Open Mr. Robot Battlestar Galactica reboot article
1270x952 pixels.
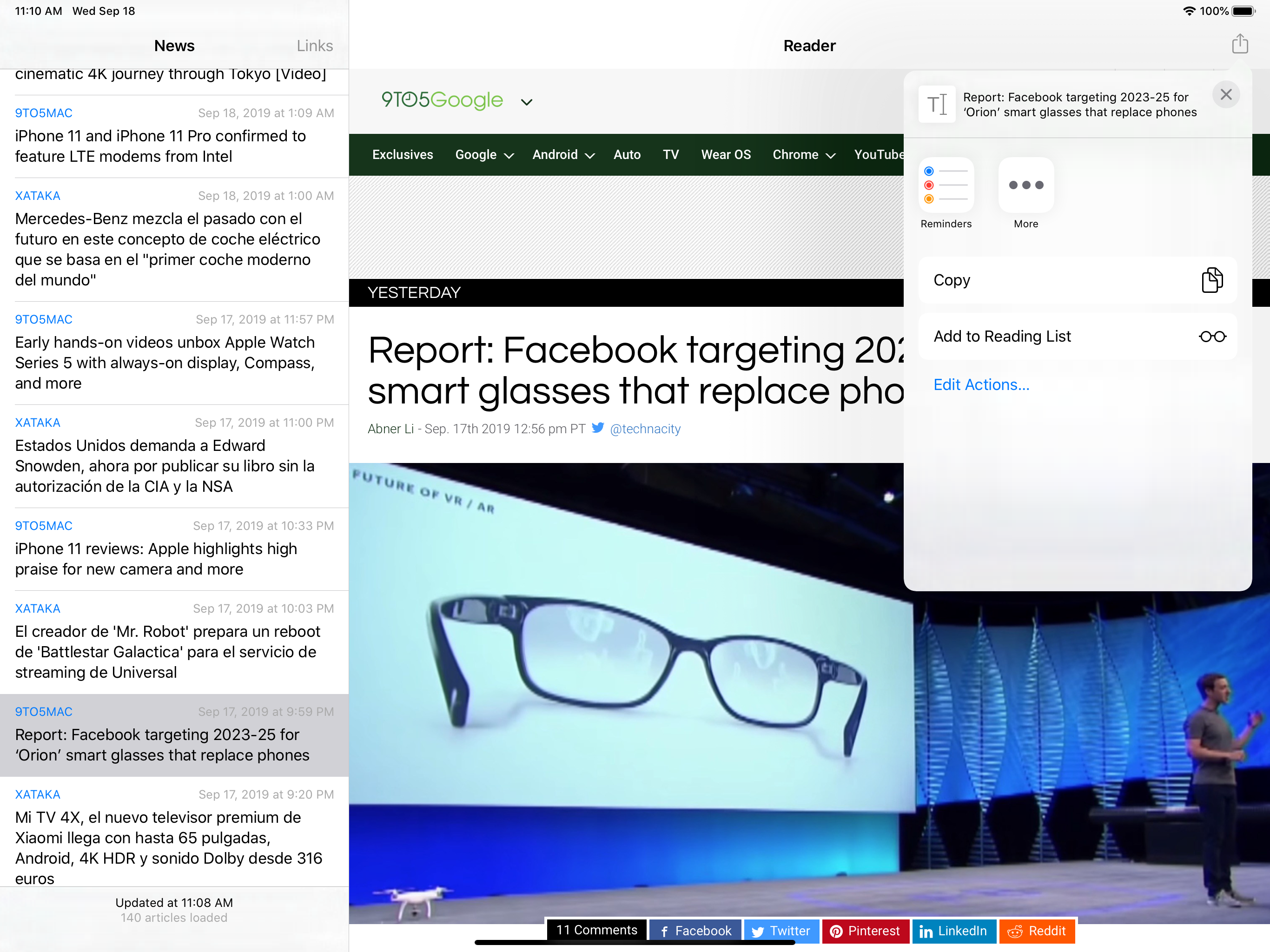[x=174, y=642]
